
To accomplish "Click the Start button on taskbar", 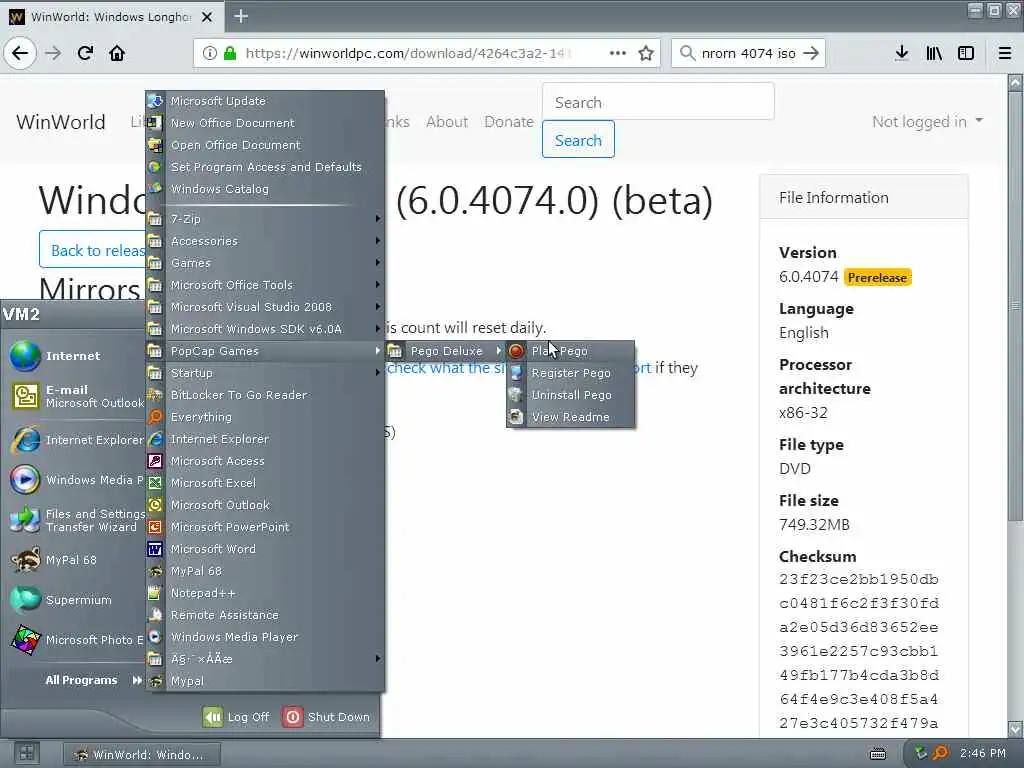I will (26, 753).
